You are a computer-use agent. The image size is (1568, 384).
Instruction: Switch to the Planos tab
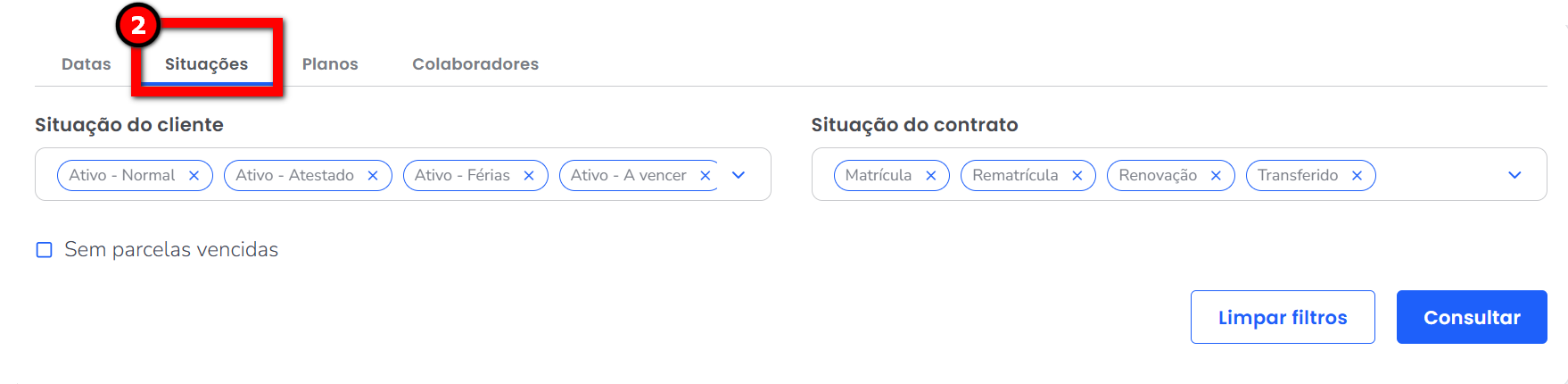[330, 64]
